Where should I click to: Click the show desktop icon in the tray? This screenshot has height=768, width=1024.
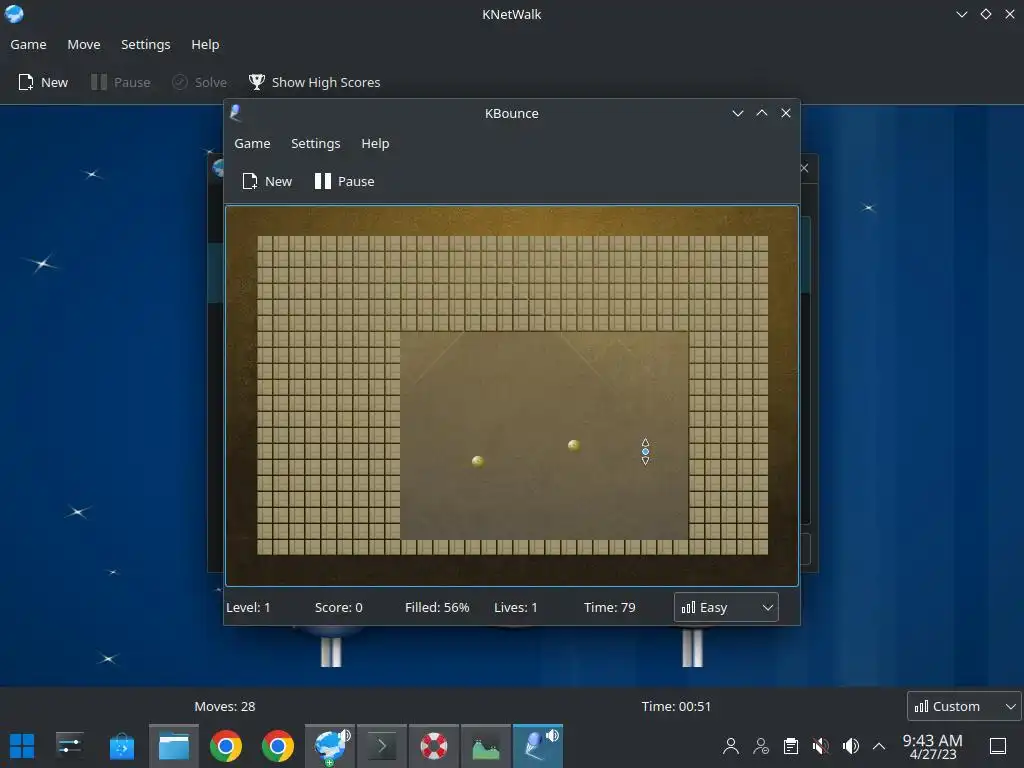point(998,746)
